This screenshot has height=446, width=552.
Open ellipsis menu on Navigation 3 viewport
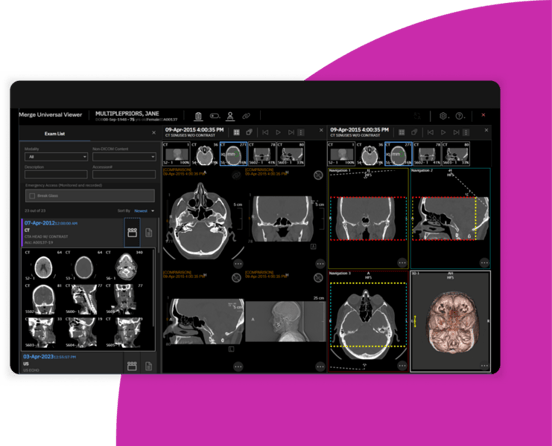point(402,366)
